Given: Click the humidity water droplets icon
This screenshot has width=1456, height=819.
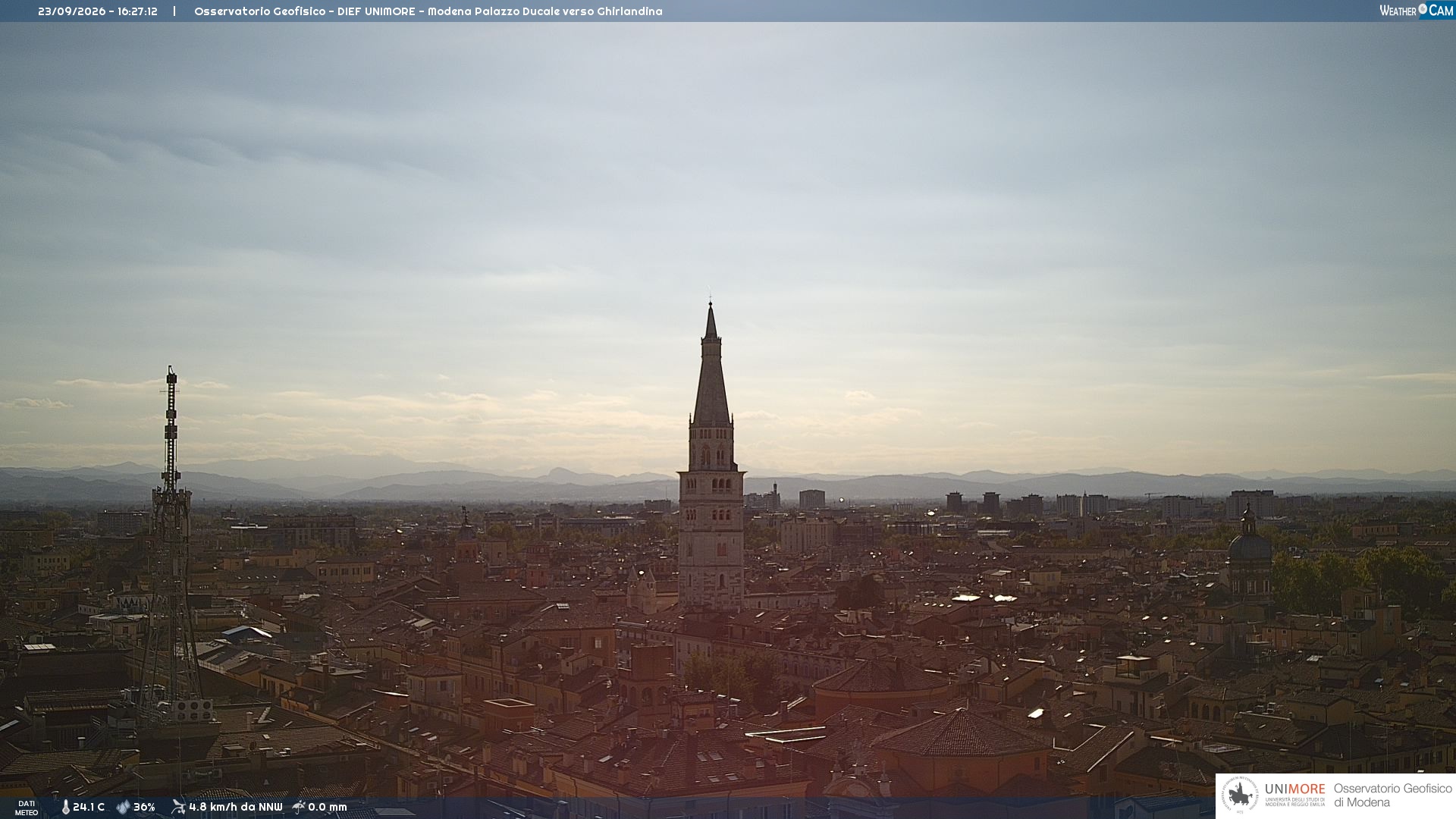Looking at the screenshot, I should pyautogui.click(x=123, y=807).
